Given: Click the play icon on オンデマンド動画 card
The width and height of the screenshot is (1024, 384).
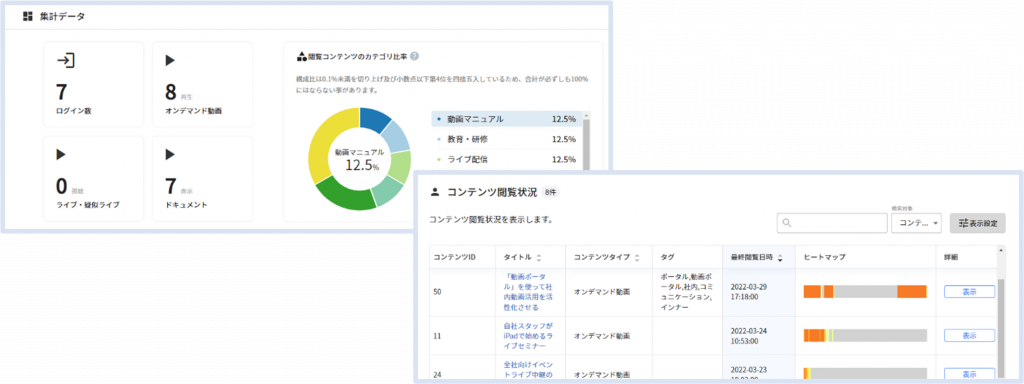Looking at the screenshot, I should pos(170,61).
